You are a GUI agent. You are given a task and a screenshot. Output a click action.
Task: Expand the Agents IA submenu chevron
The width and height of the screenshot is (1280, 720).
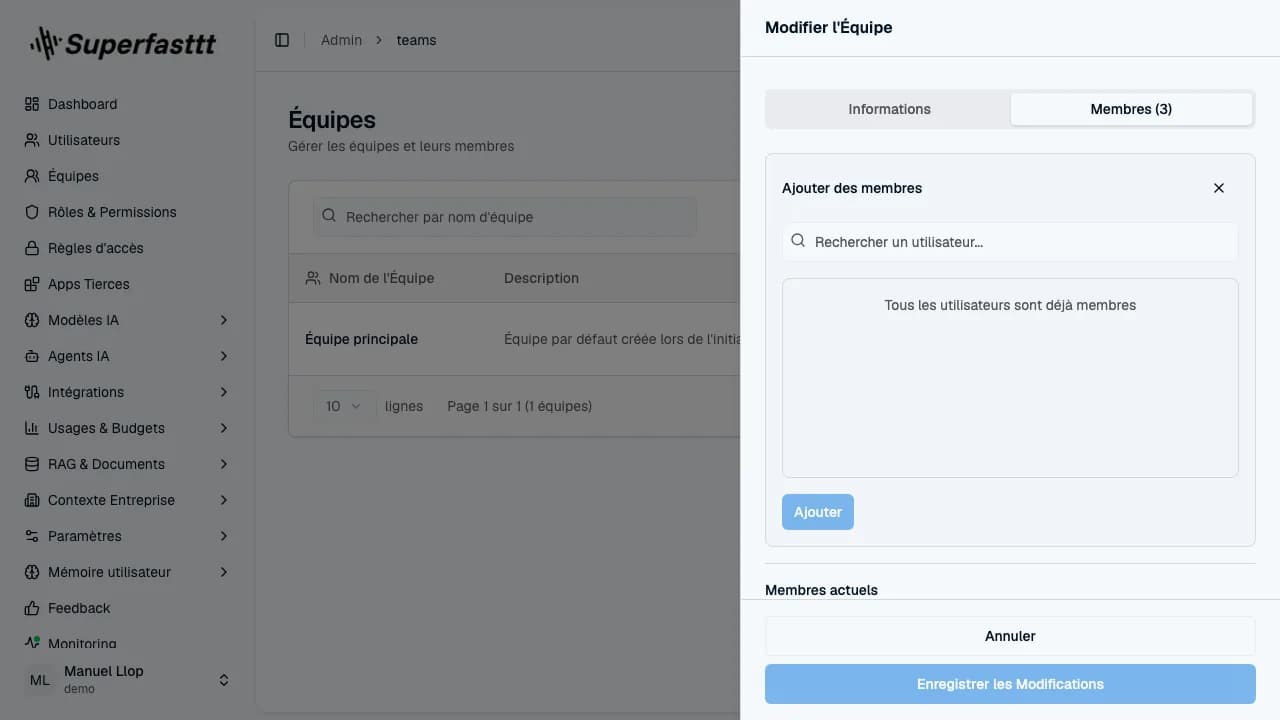click(x=224, y=356)
